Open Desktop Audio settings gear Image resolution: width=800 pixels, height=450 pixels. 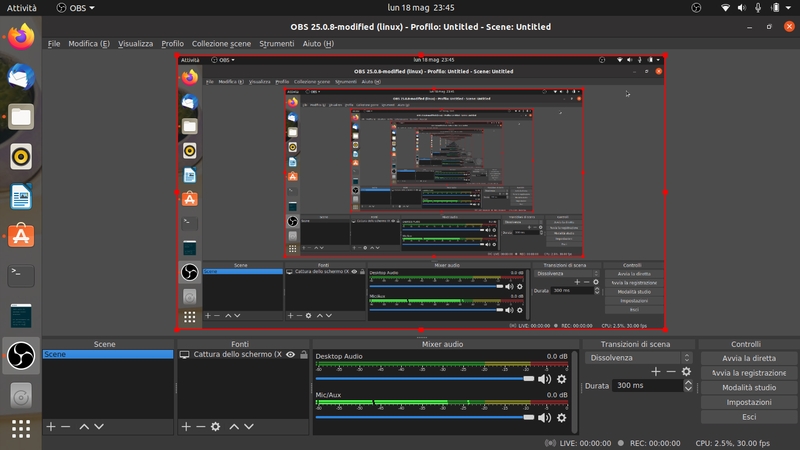point(562,379)
